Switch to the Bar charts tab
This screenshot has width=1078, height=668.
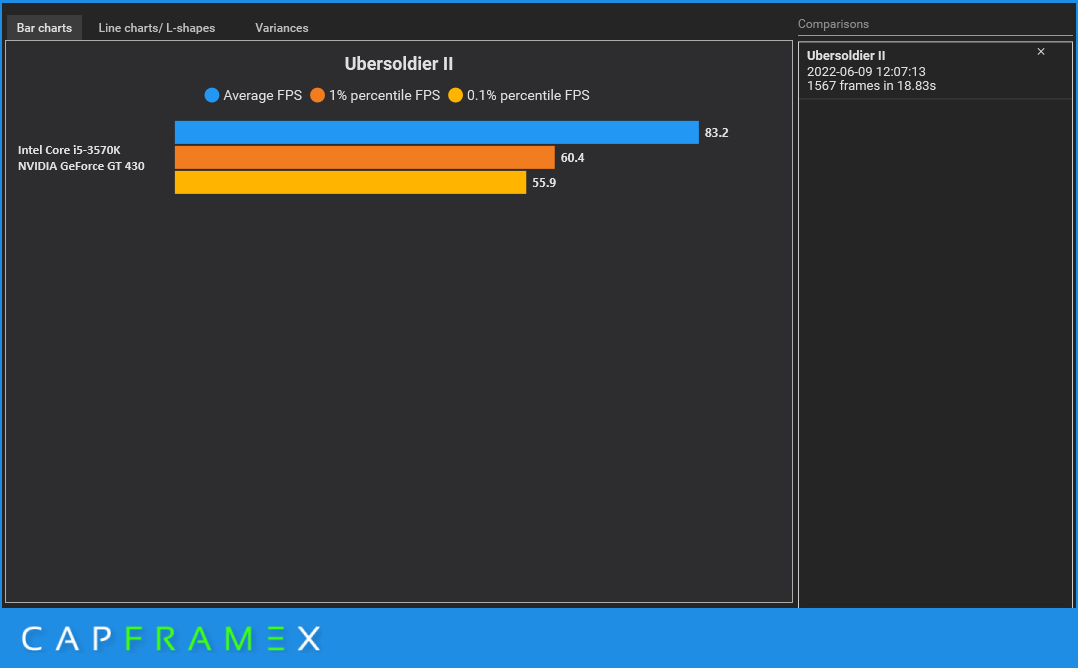pyautogui.click(x=44, y=27)
